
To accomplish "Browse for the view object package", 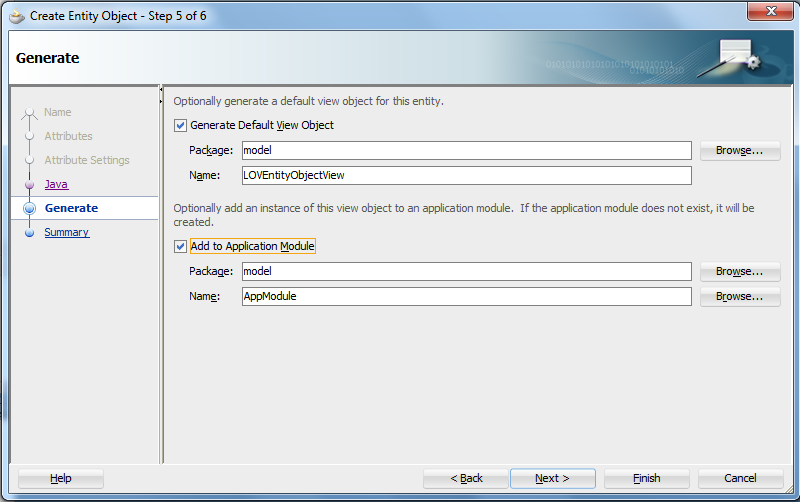I will 740,150.
